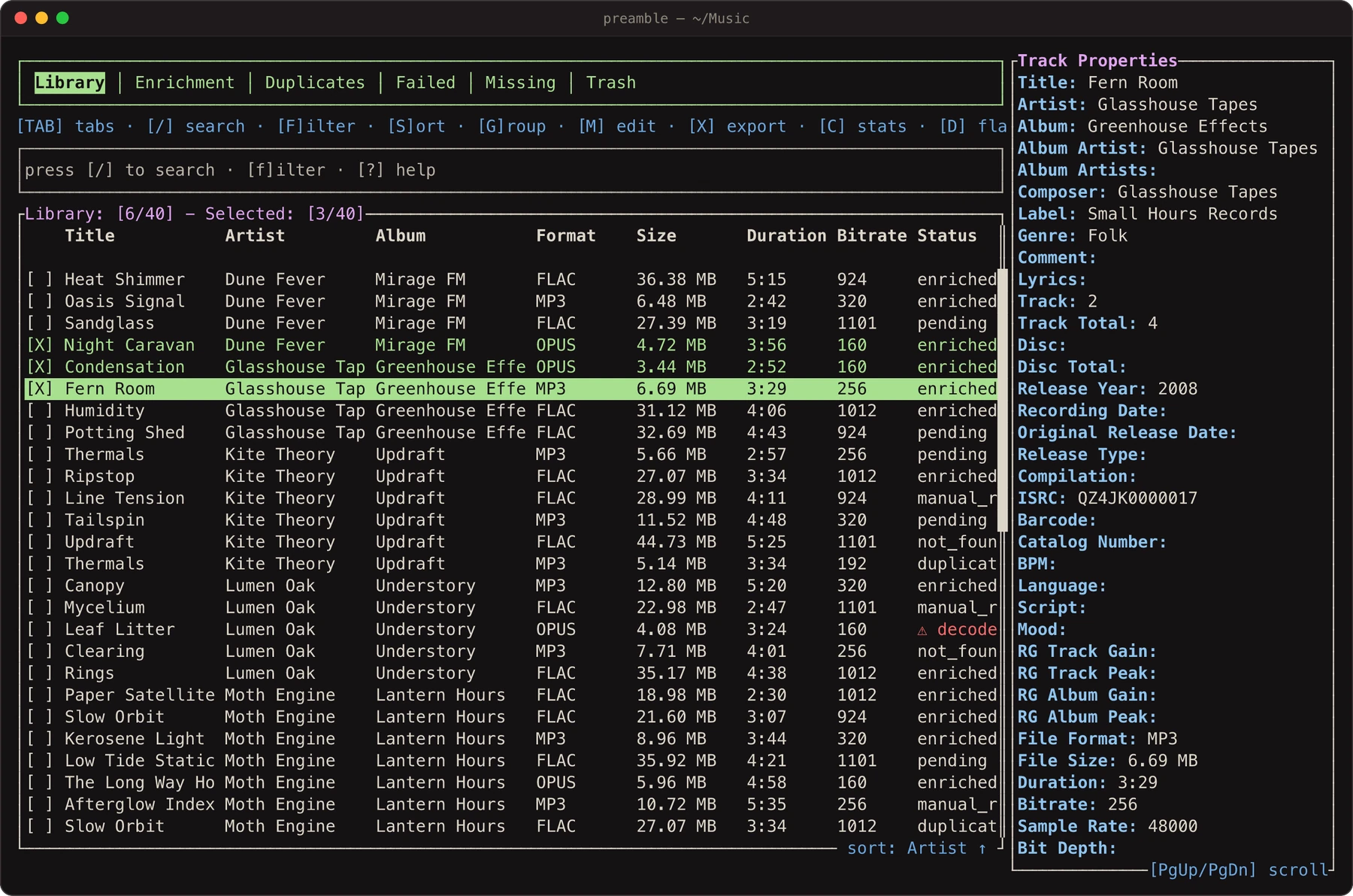Select the Failed tab
The width and height of the screenshot is (1353, 896).
click(425, 83)
